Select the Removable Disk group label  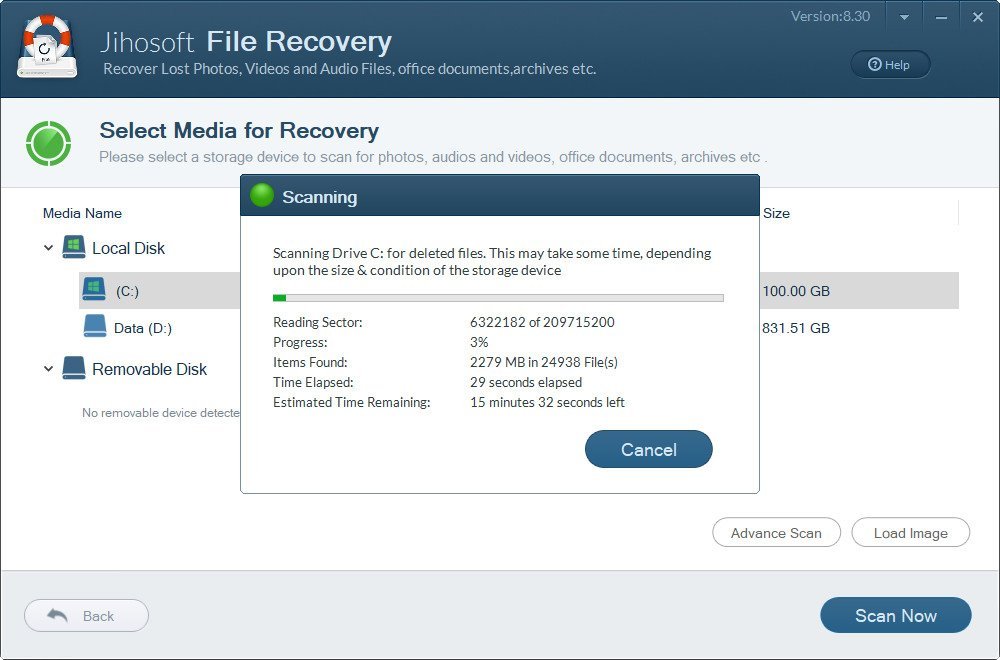(149, 369)
